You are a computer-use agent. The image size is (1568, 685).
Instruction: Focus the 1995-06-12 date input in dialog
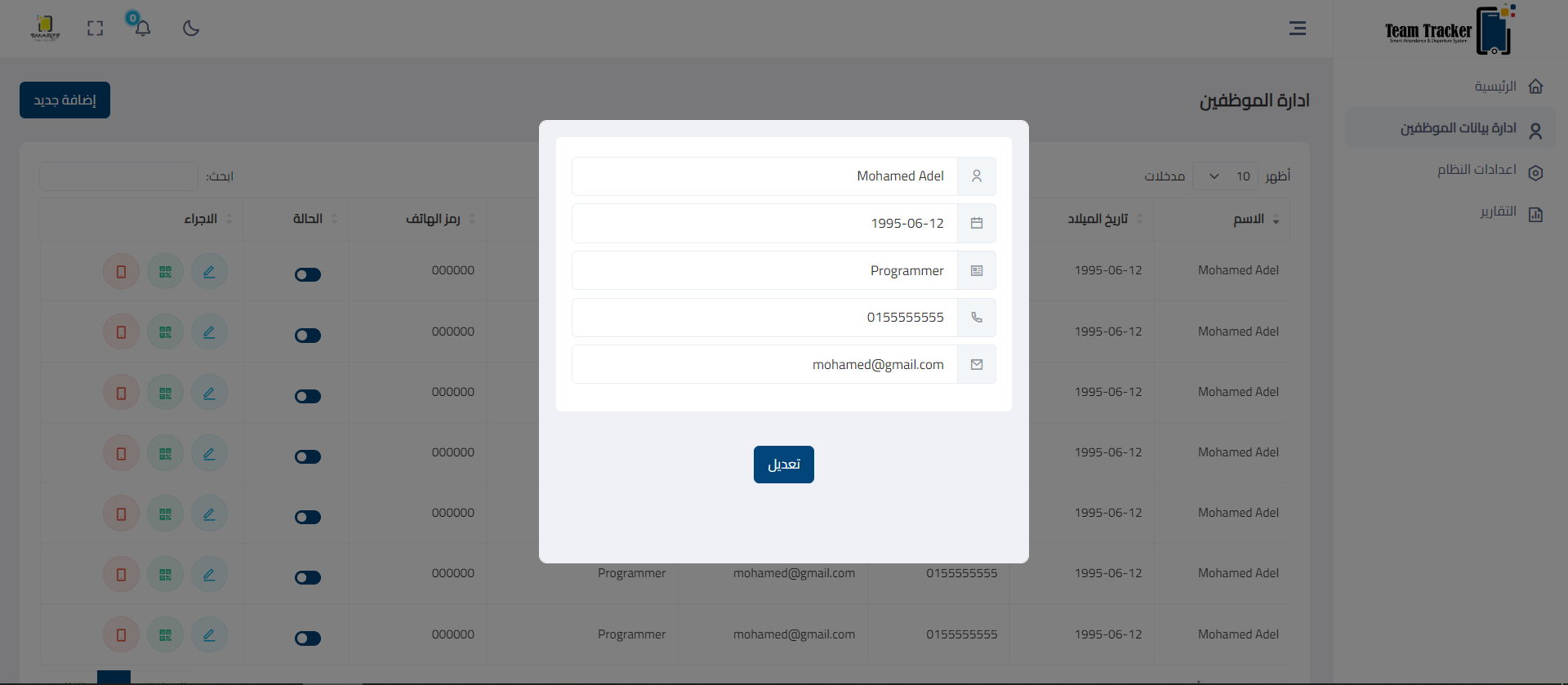point(764,223)
